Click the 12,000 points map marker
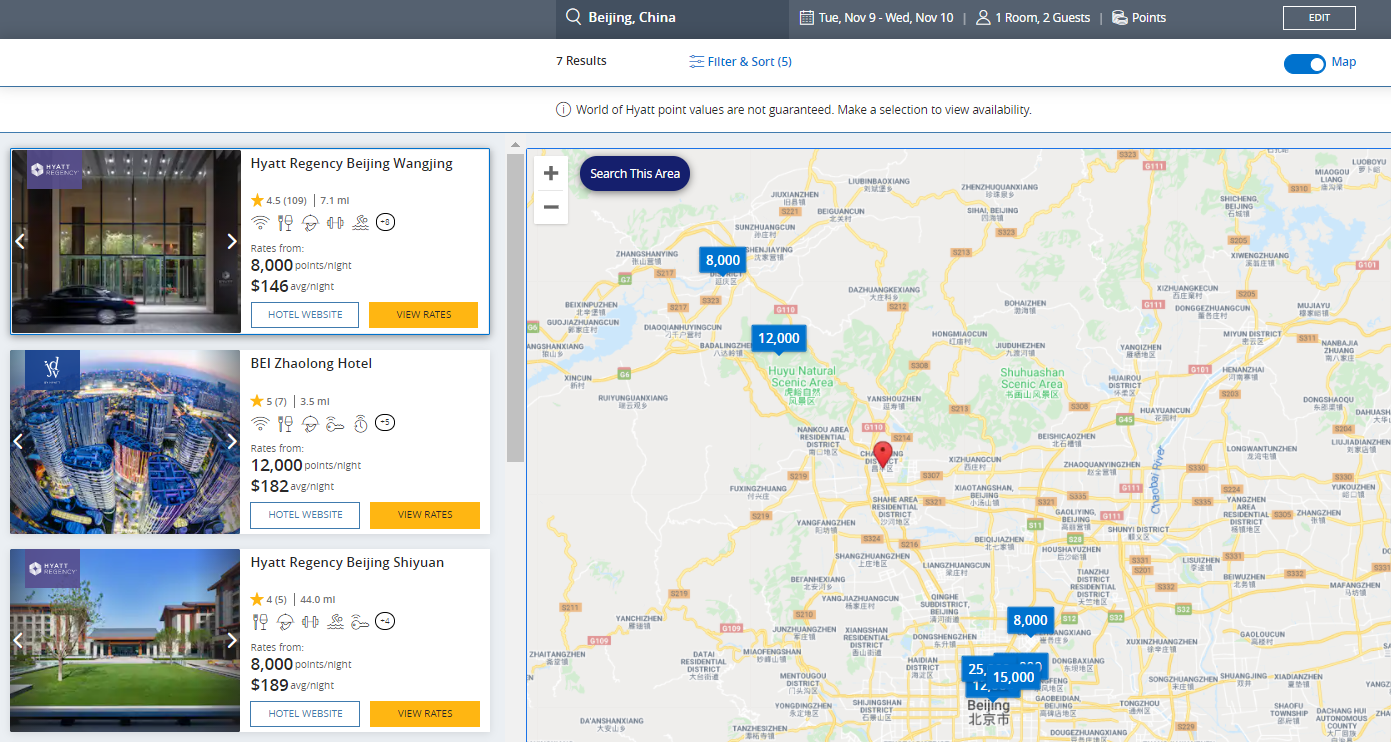This screenshot has width=1391, height=742. pyautogui.click(x=778, y=338)
